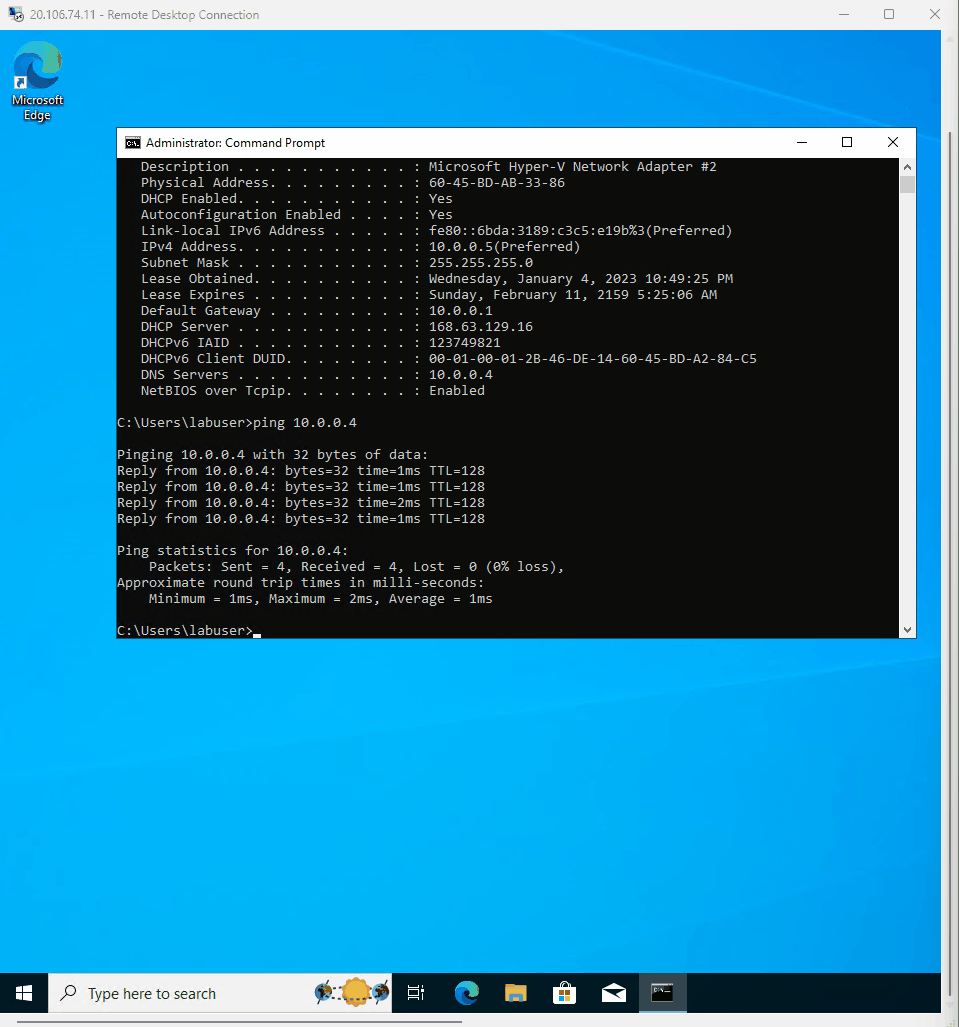Click the search magnifier icon in taskbar
The image size is (959, 1027).
pos(68,993)
